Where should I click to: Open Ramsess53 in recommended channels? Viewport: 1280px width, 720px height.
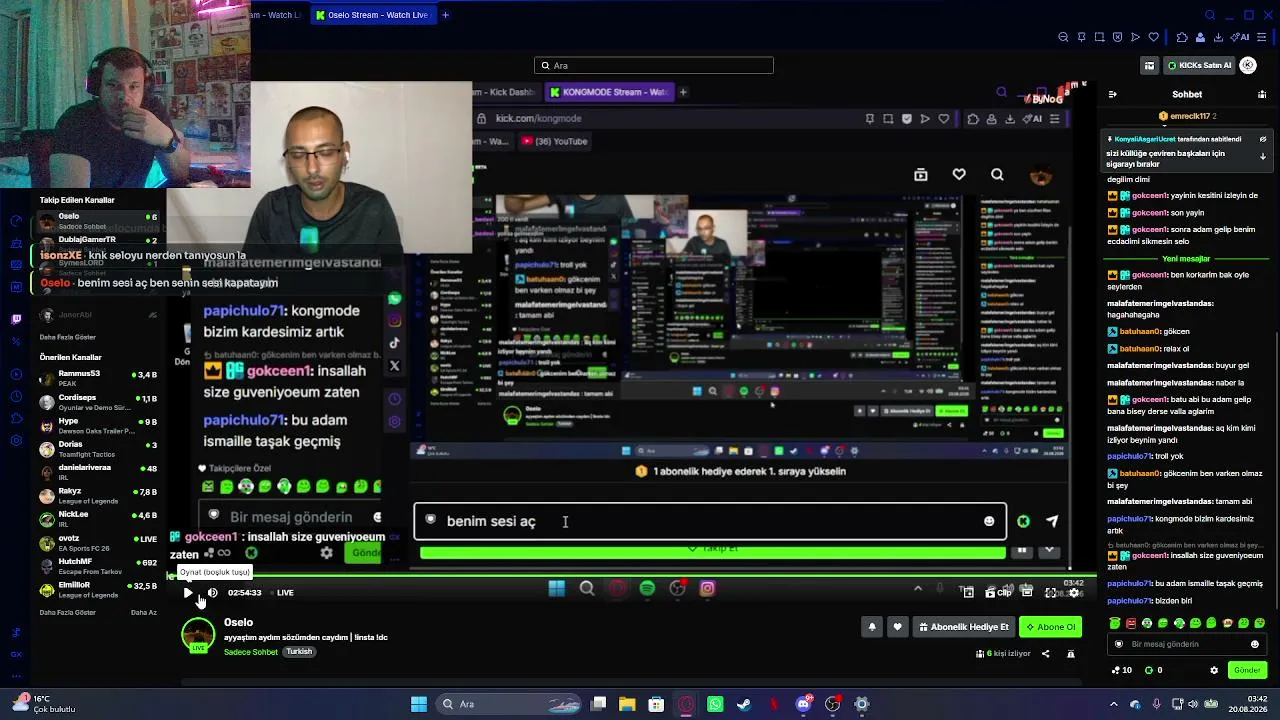(98, 378)
